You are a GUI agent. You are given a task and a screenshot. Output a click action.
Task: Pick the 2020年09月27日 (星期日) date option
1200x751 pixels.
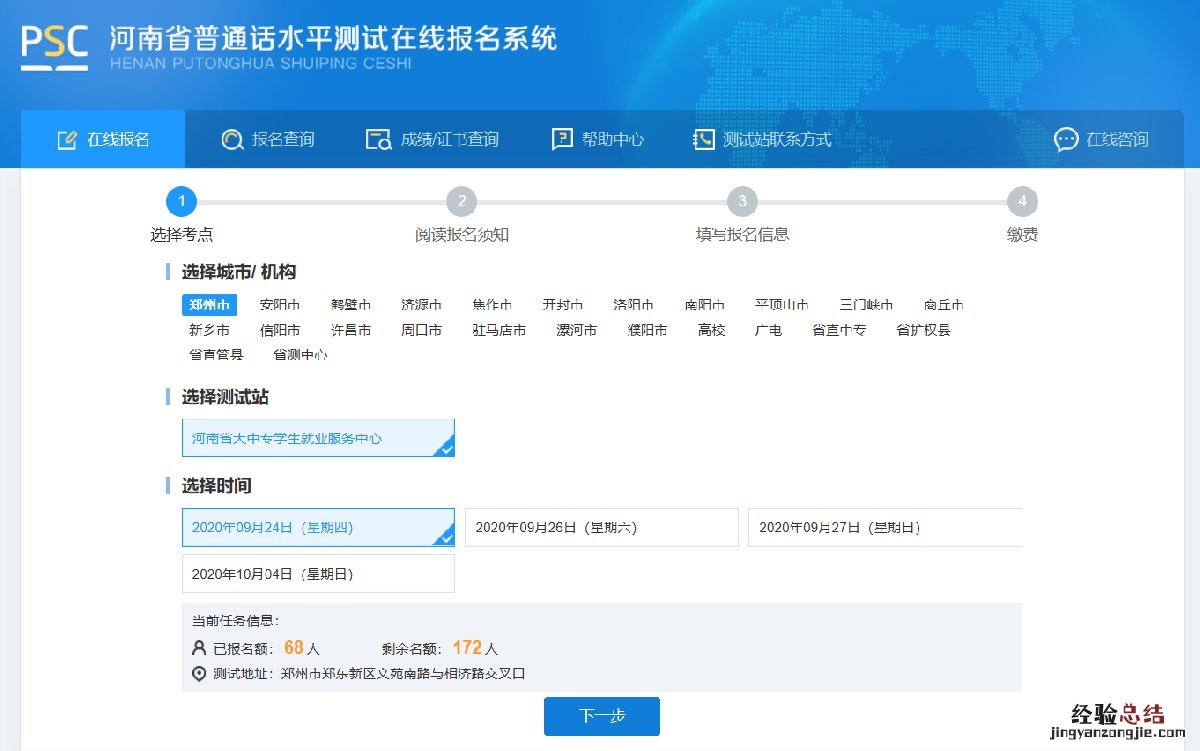point(884,528)
